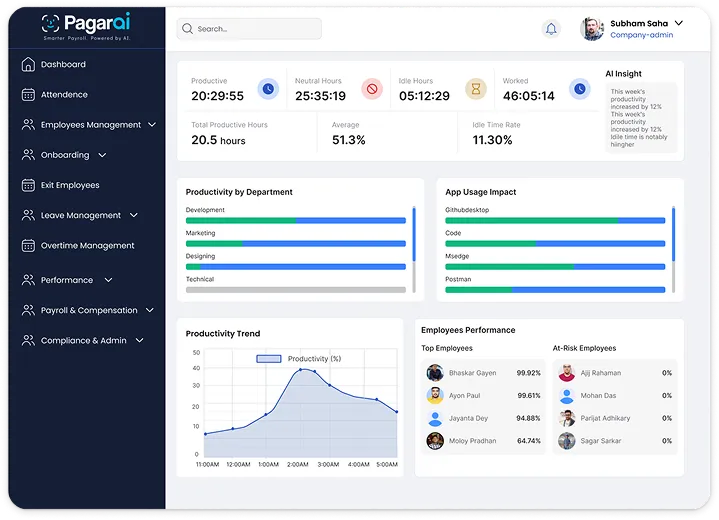Viewport: 719px width, 520px height.
Task: Click the search magnifier icon
Action: (187, 29)
